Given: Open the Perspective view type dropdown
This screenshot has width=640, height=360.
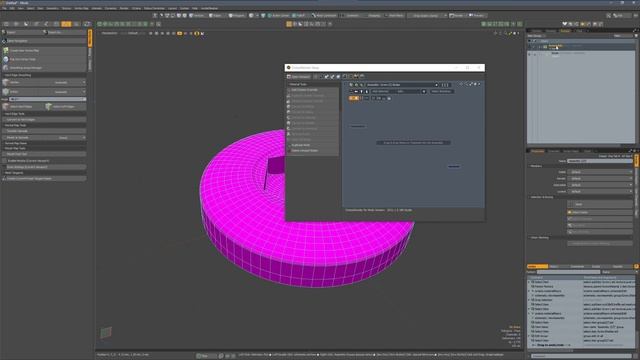Looking at the screenshot, I should [x=109, y=33].
